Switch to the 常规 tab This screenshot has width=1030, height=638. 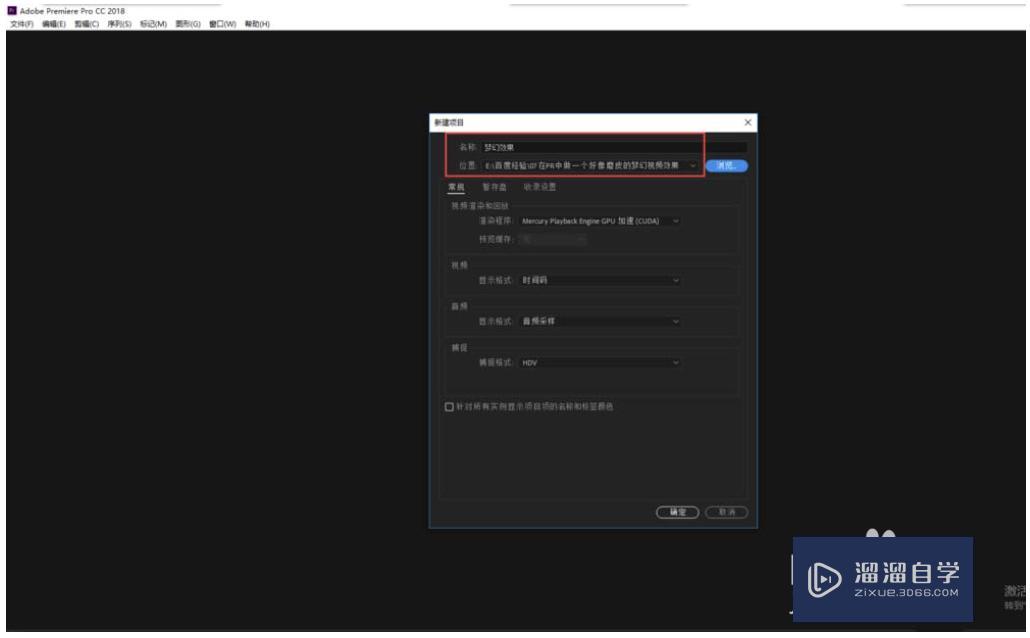pos(456,187)
